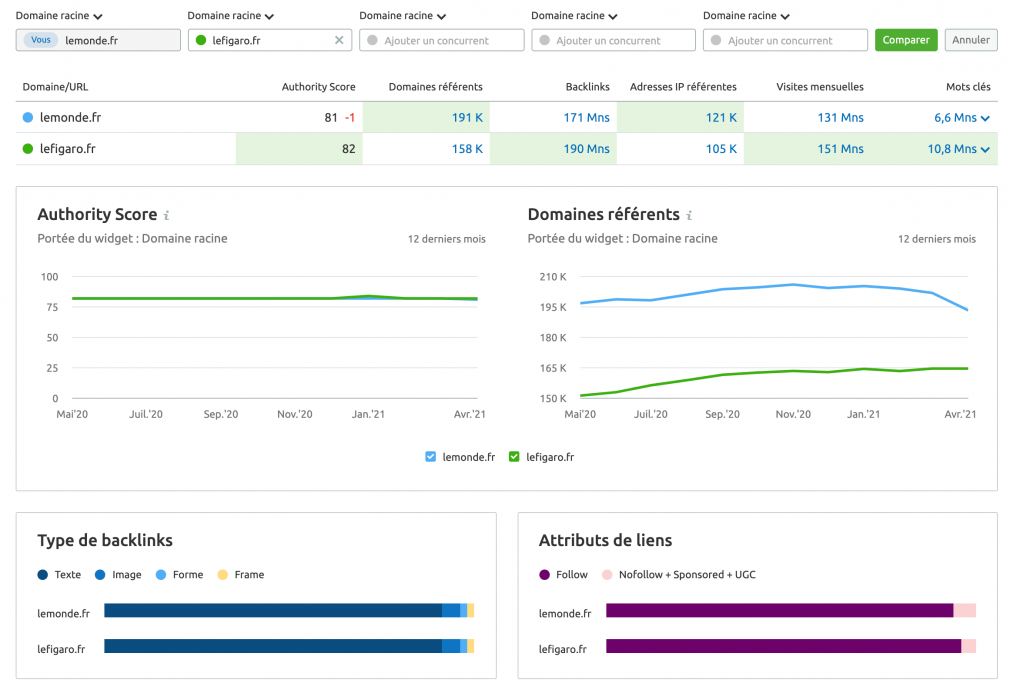Click the lefigaro.fr competitor input field

coord(270,40)
